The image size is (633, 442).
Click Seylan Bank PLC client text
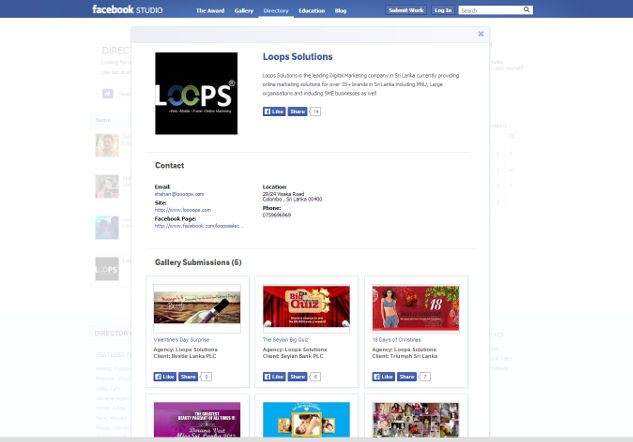pos(293,356)
